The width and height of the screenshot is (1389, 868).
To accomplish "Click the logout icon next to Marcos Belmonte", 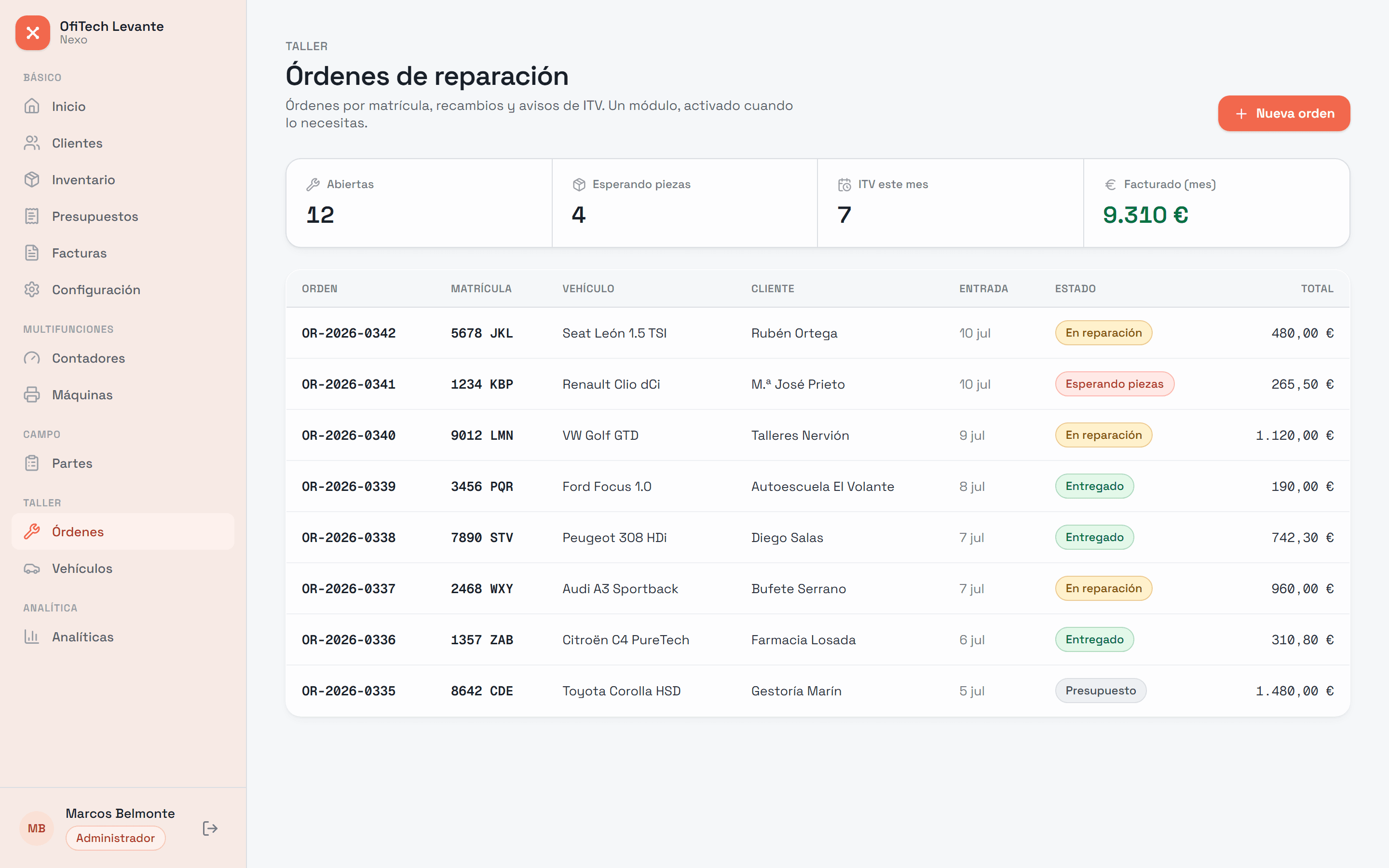I will [x=210, y=828].
